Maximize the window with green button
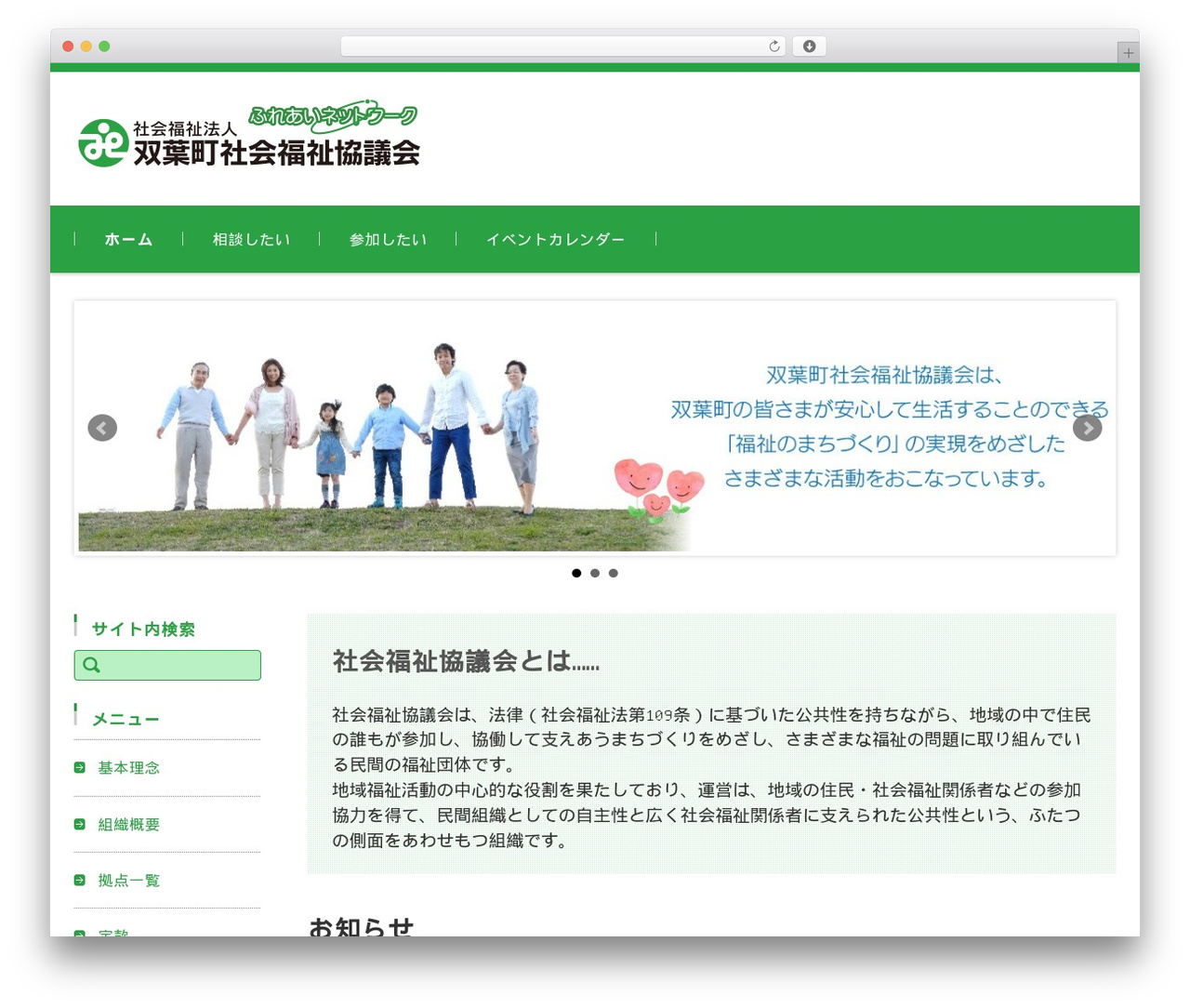The image size is (1190, 1008). click(104, 46)
